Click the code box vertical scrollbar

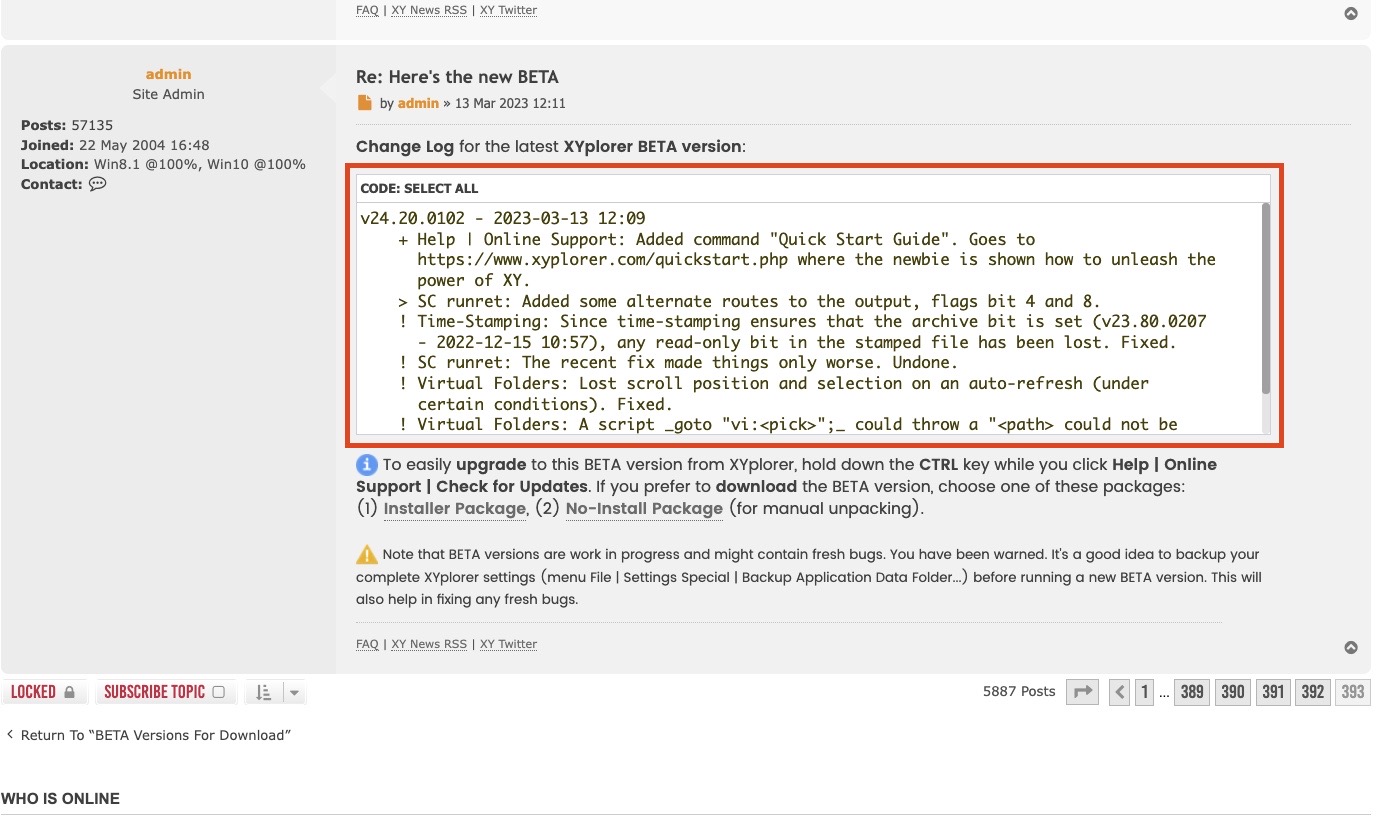(1265, 300)
